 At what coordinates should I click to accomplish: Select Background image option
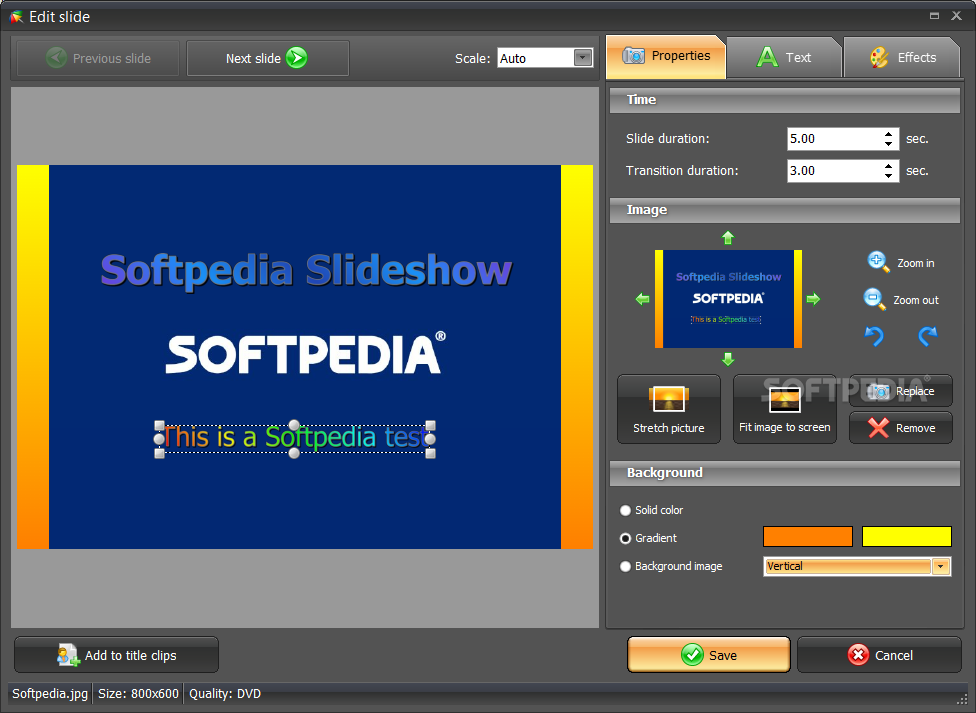coord(626,567)
